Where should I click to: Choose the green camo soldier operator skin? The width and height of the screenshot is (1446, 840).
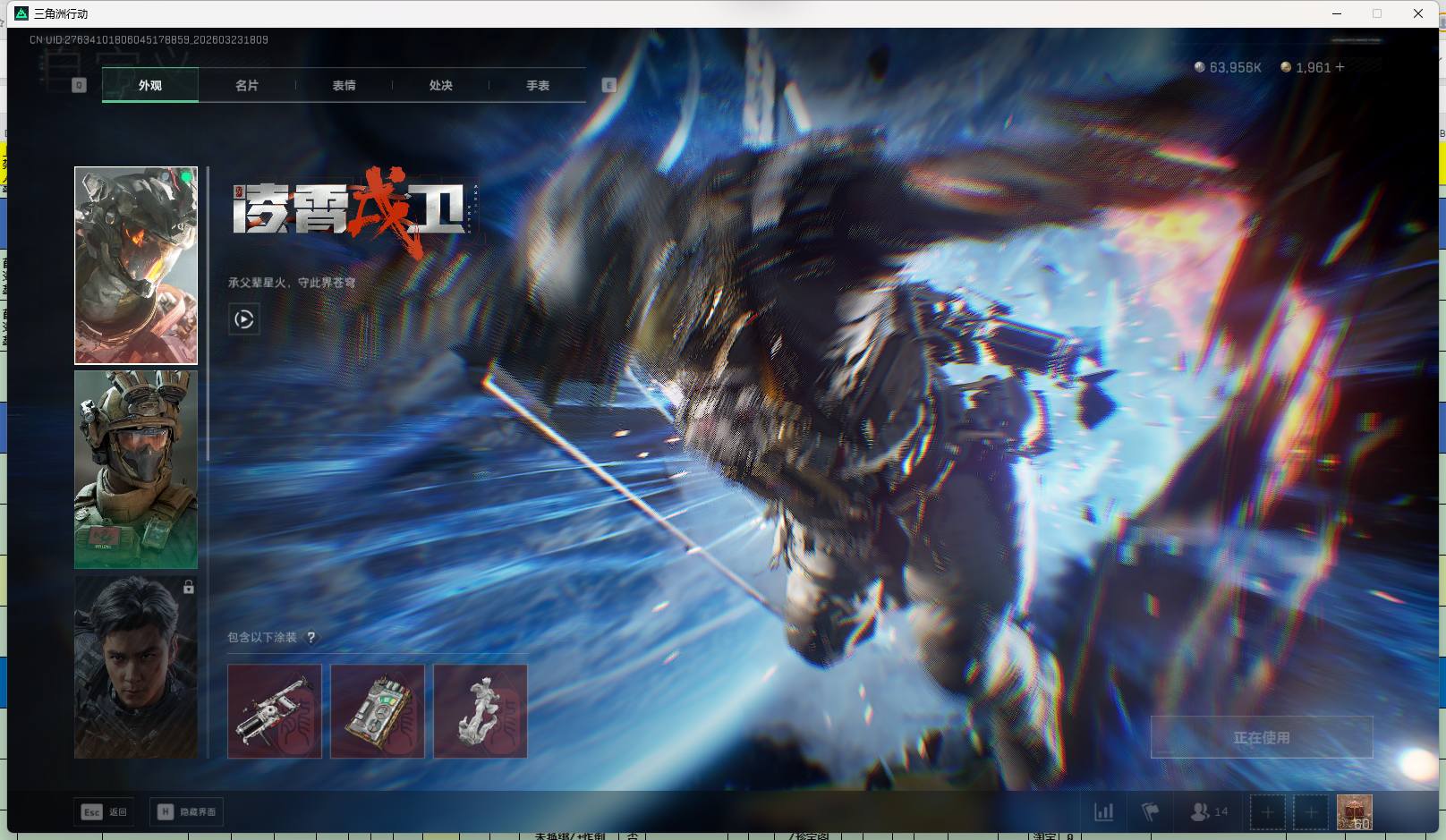(x=136, y=470)
